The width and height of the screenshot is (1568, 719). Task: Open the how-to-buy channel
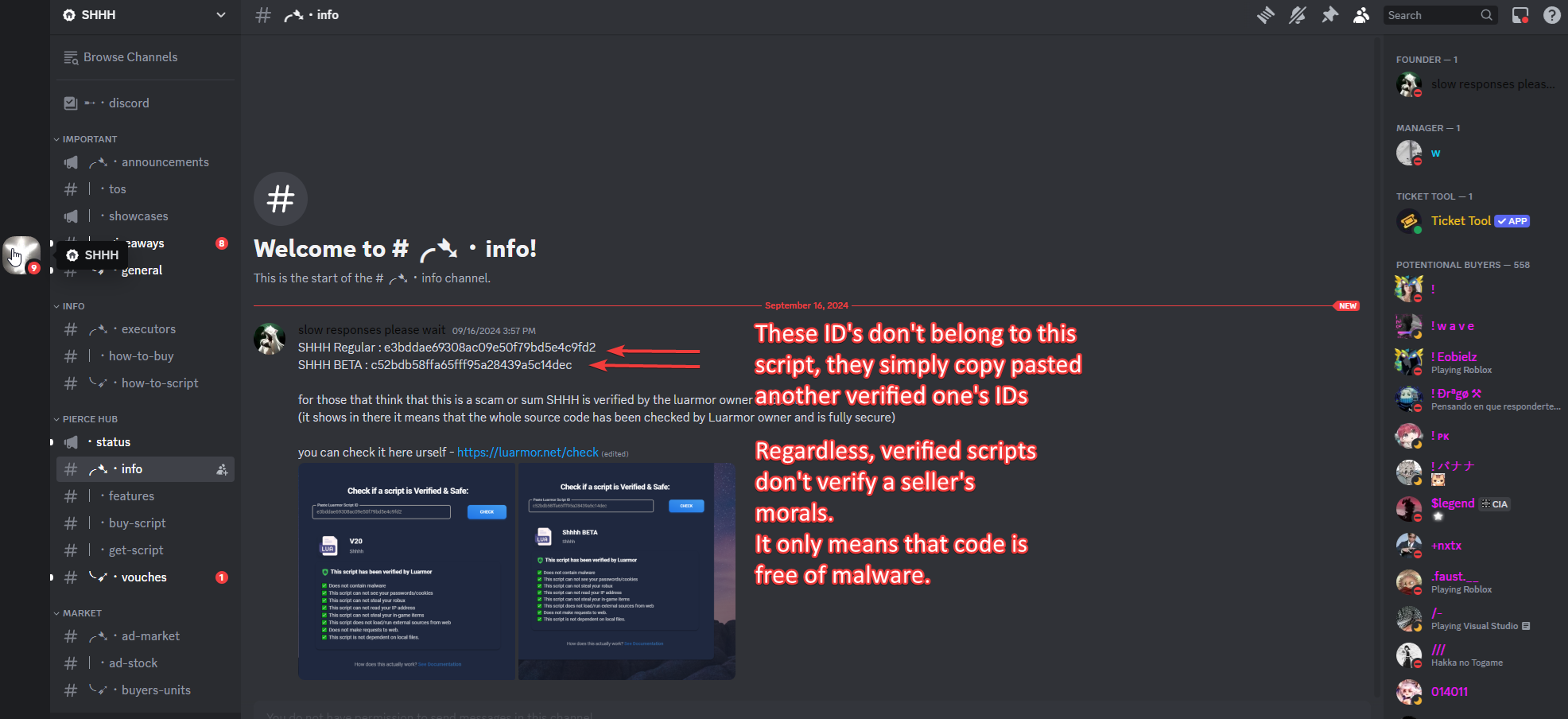(145, 356)
